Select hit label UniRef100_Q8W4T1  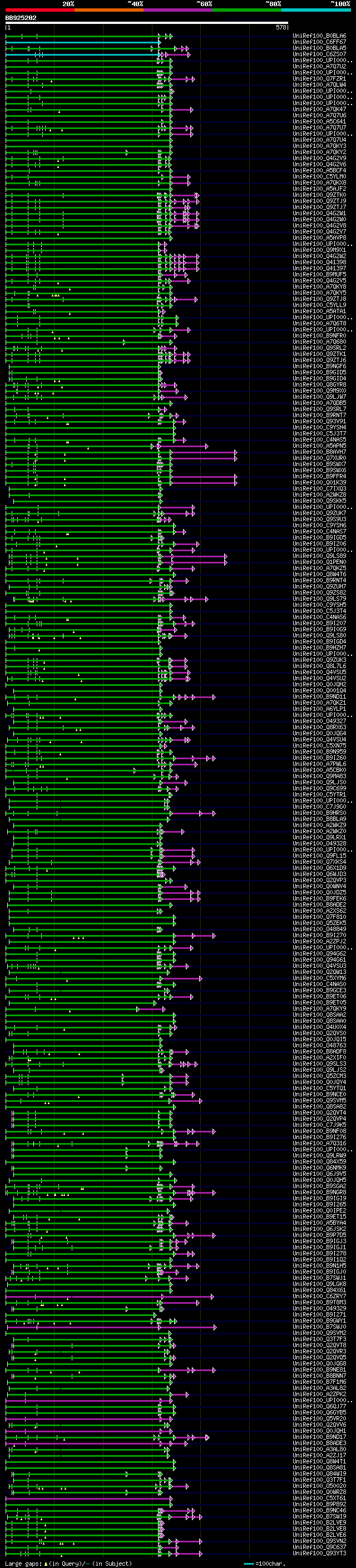point(319,1461)
